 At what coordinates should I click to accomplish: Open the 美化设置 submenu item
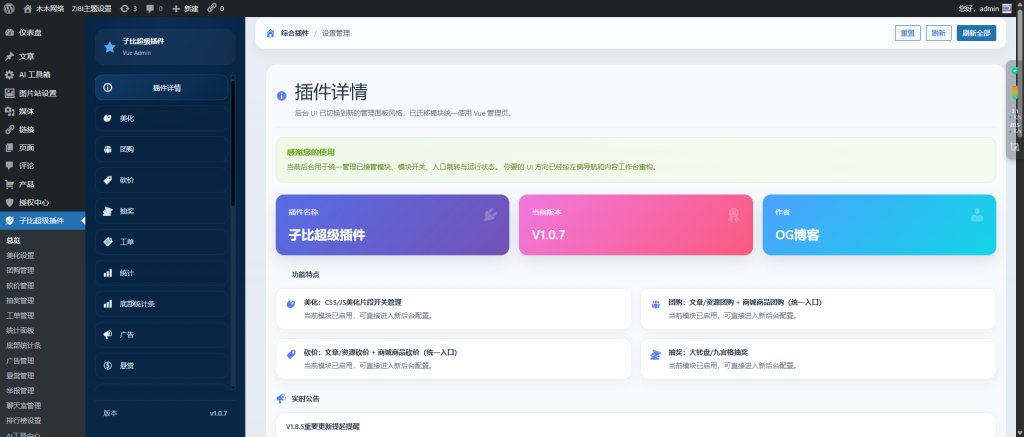pyautogui.click(x=20, y=255)
